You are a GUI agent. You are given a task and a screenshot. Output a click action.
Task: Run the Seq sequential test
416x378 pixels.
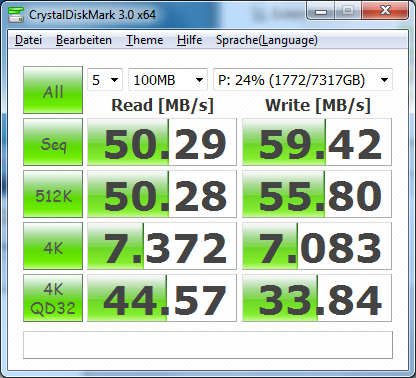pos(53,142)
